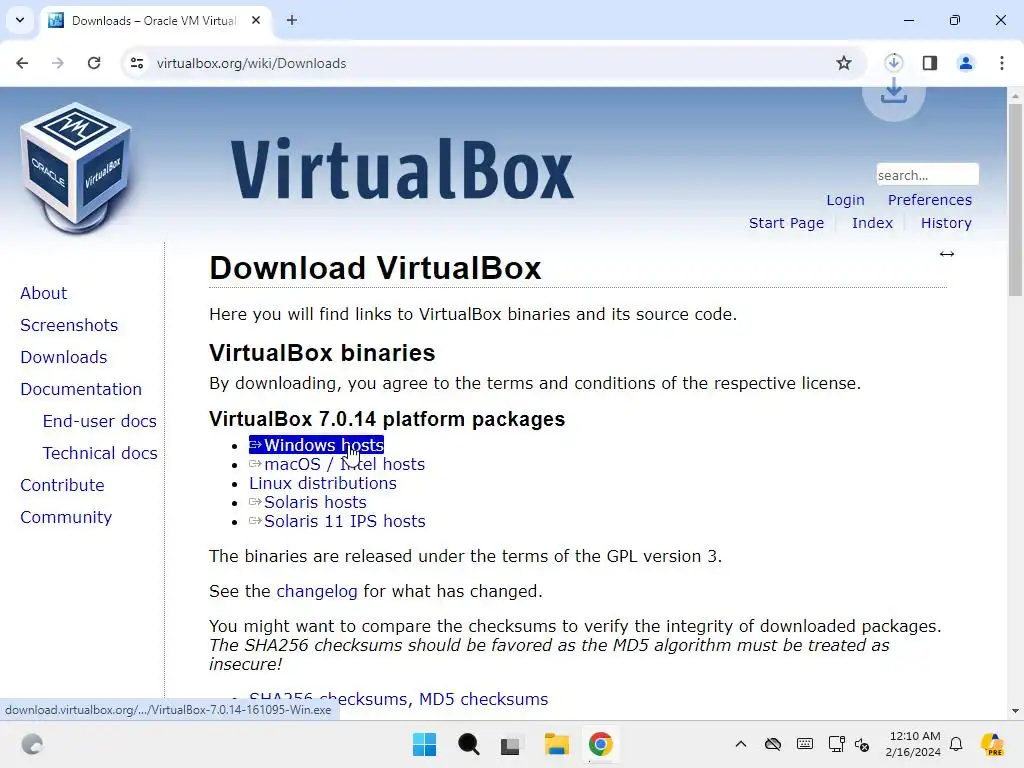Screen dimensions: 1024x768
Task: Close the Downloads – Oracle VM VirtualBox tab
Action: click(x=256, y=20)
